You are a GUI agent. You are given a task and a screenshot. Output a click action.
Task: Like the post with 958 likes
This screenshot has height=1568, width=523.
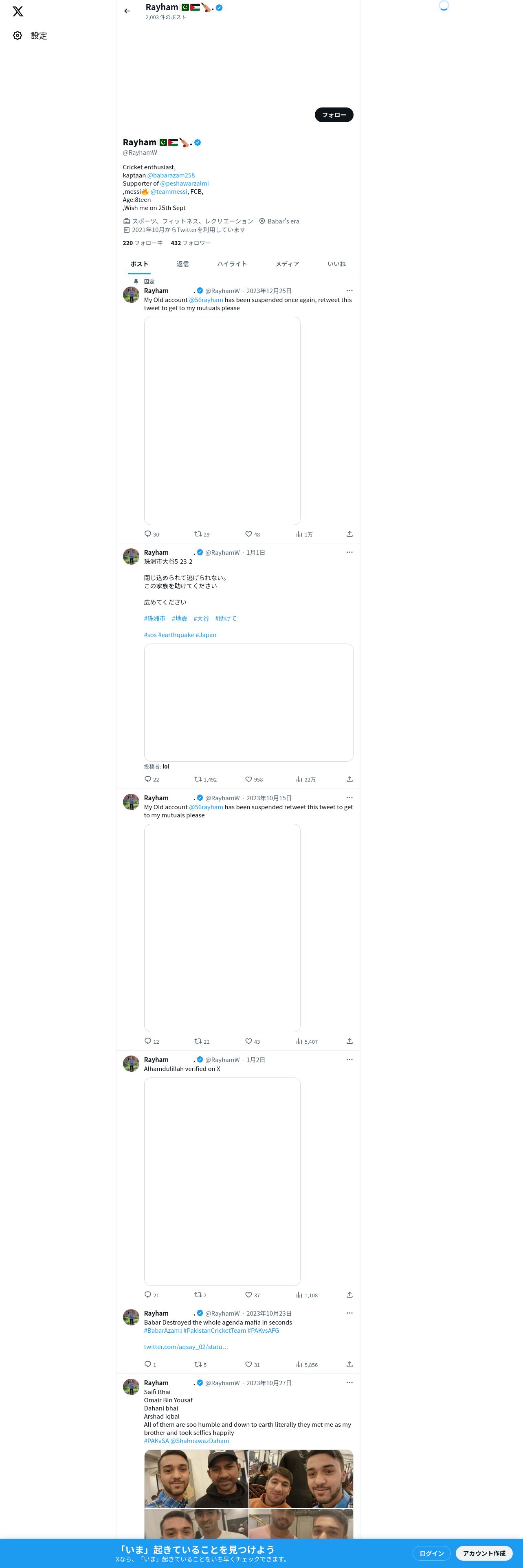pyautogui.click(x=248, y=779)
